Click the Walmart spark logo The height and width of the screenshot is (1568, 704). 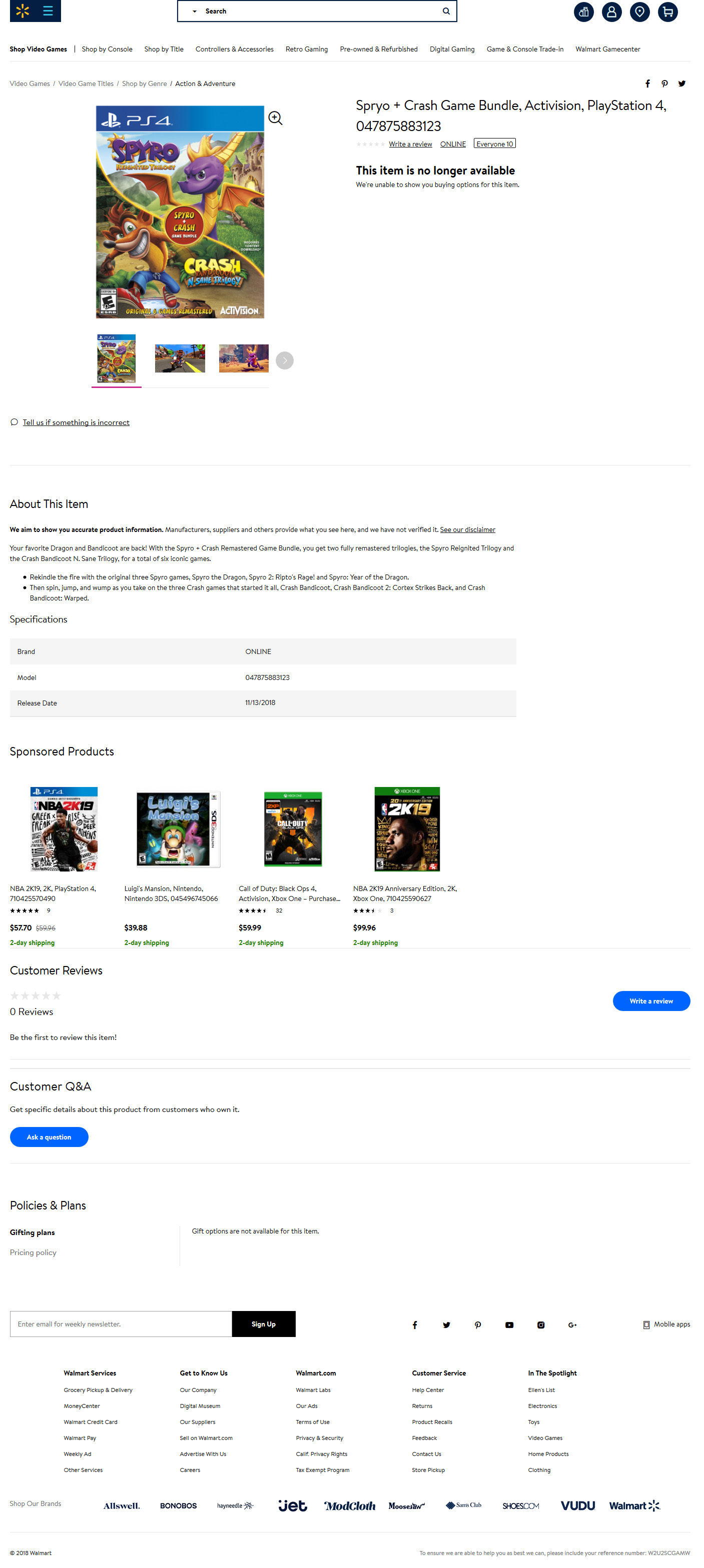(23, 11)
